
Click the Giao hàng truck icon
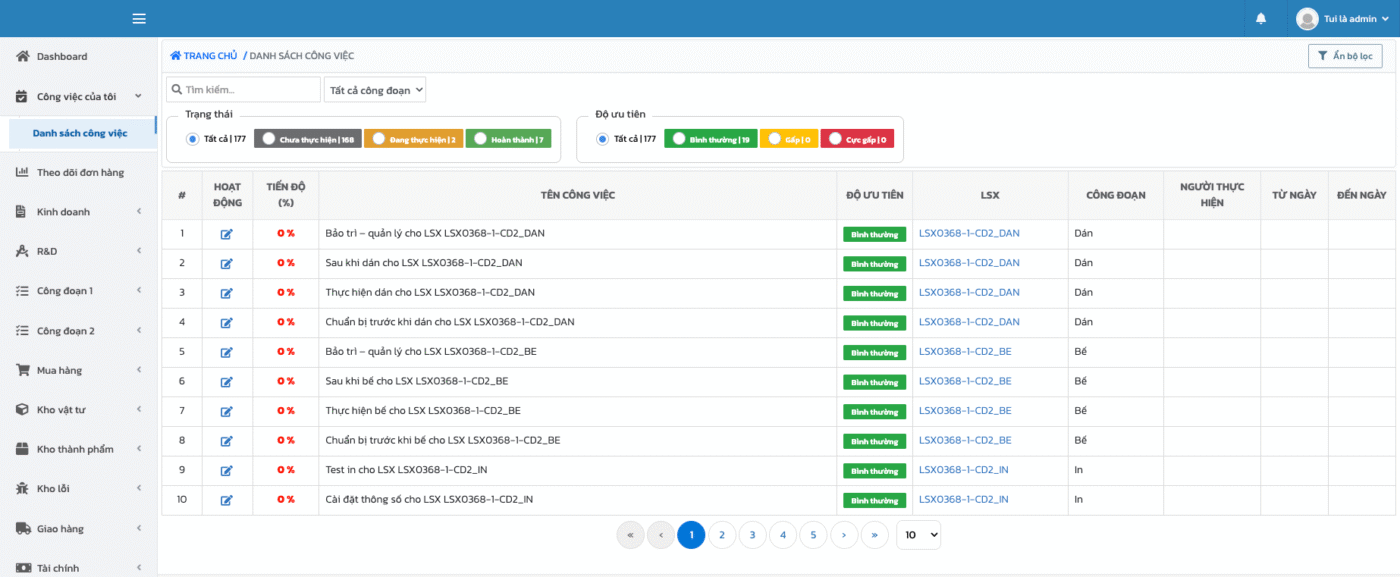[x=22, y=528]
